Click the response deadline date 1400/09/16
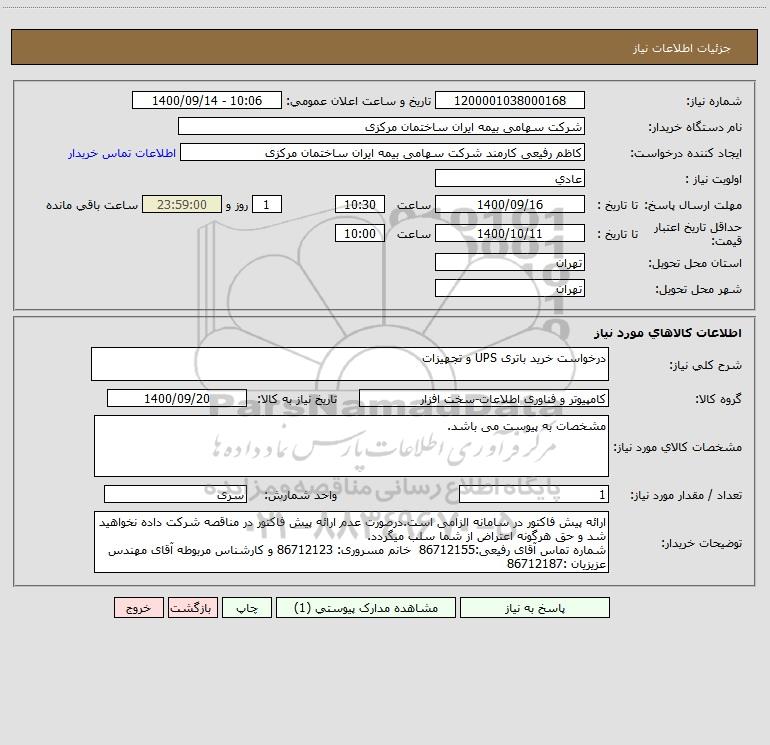 [510, 205]
